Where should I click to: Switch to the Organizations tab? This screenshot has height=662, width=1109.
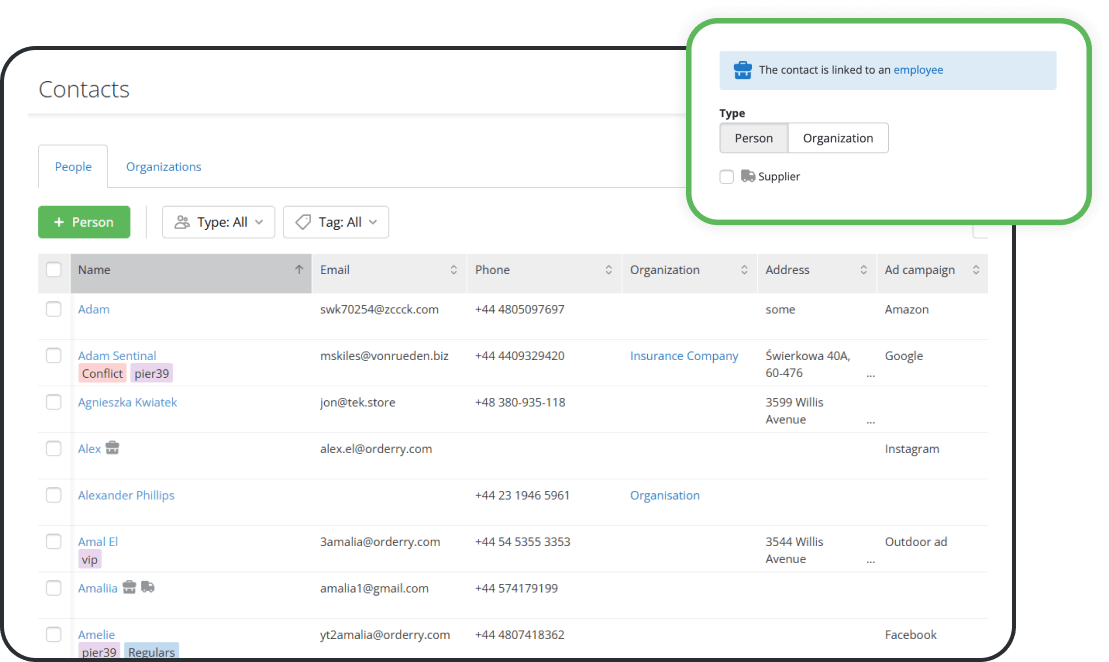[163, 166]
